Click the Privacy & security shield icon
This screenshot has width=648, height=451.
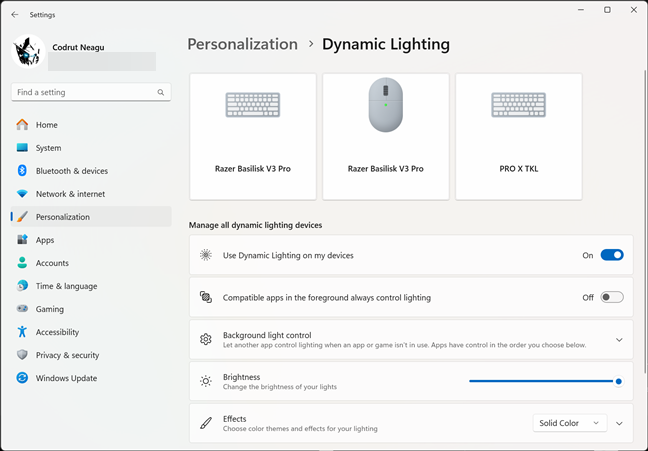(22, 355)
